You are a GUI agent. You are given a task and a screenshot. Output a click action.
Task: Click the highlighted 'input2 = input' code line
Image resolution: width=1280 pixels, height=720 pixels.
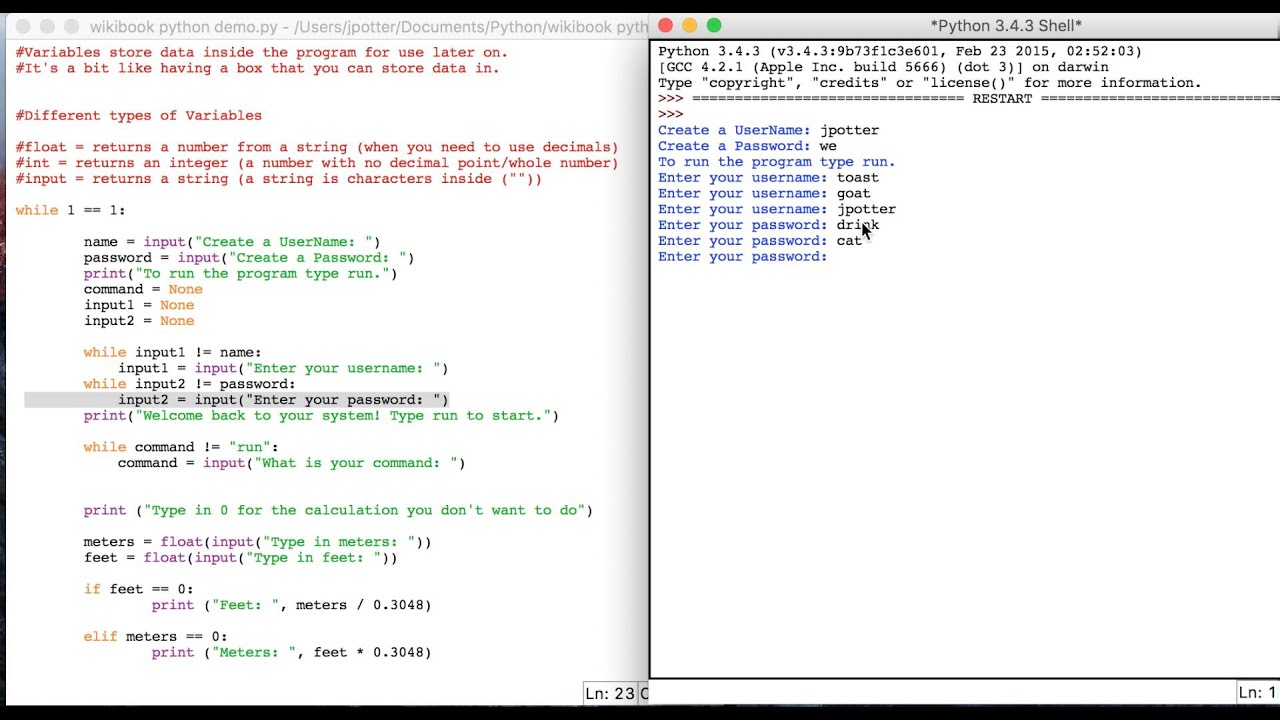(237, 400)
